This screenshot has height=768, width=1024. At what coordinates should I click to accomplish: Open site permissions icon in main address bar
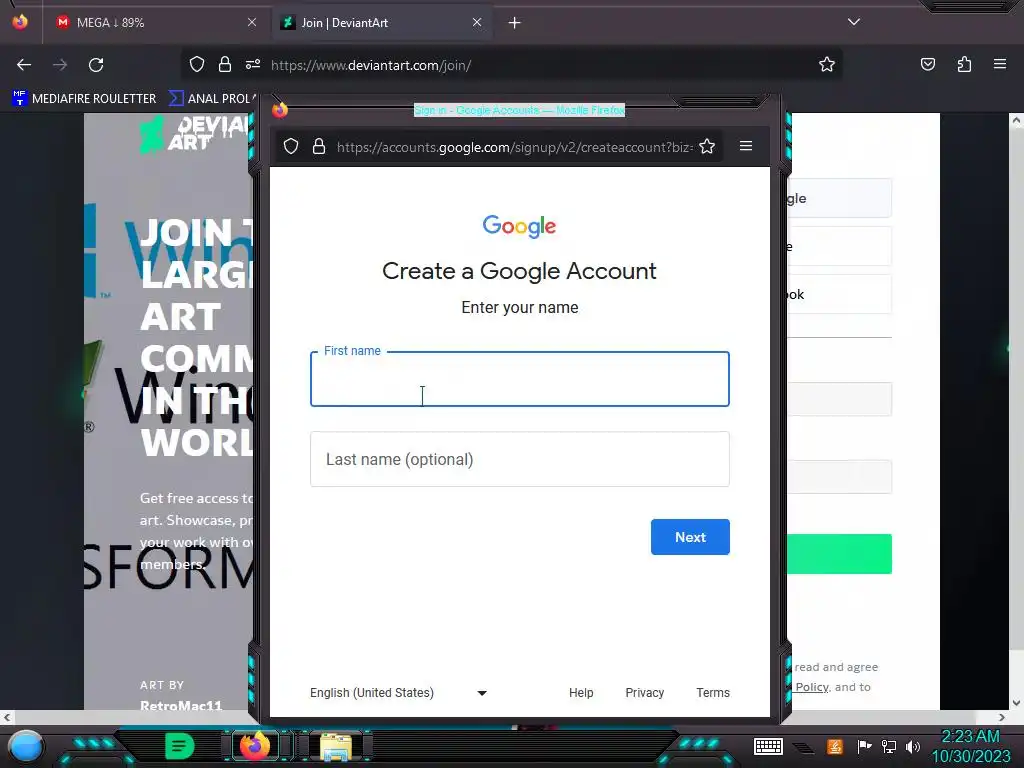pos(253,64)
